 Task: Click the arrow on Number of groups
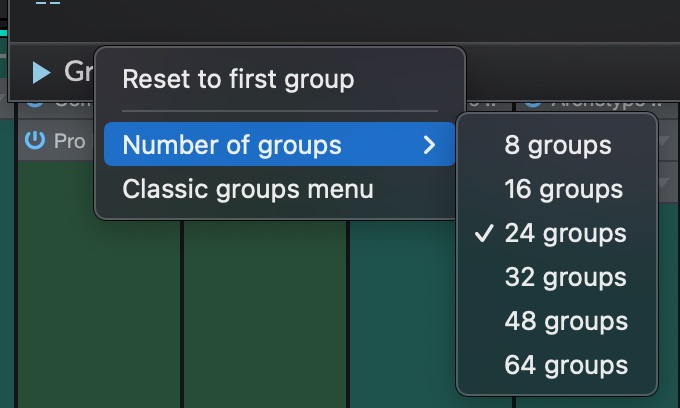point(429,145)
